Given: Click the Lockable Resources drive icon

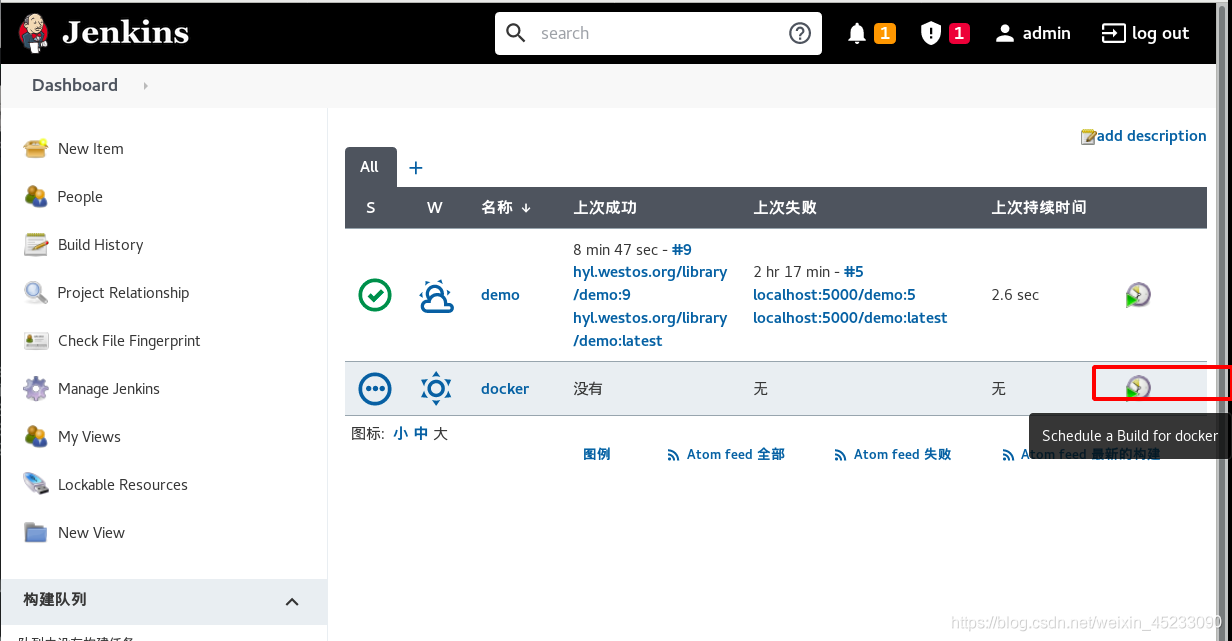Looking at the screenshot, I should point(36,484).
